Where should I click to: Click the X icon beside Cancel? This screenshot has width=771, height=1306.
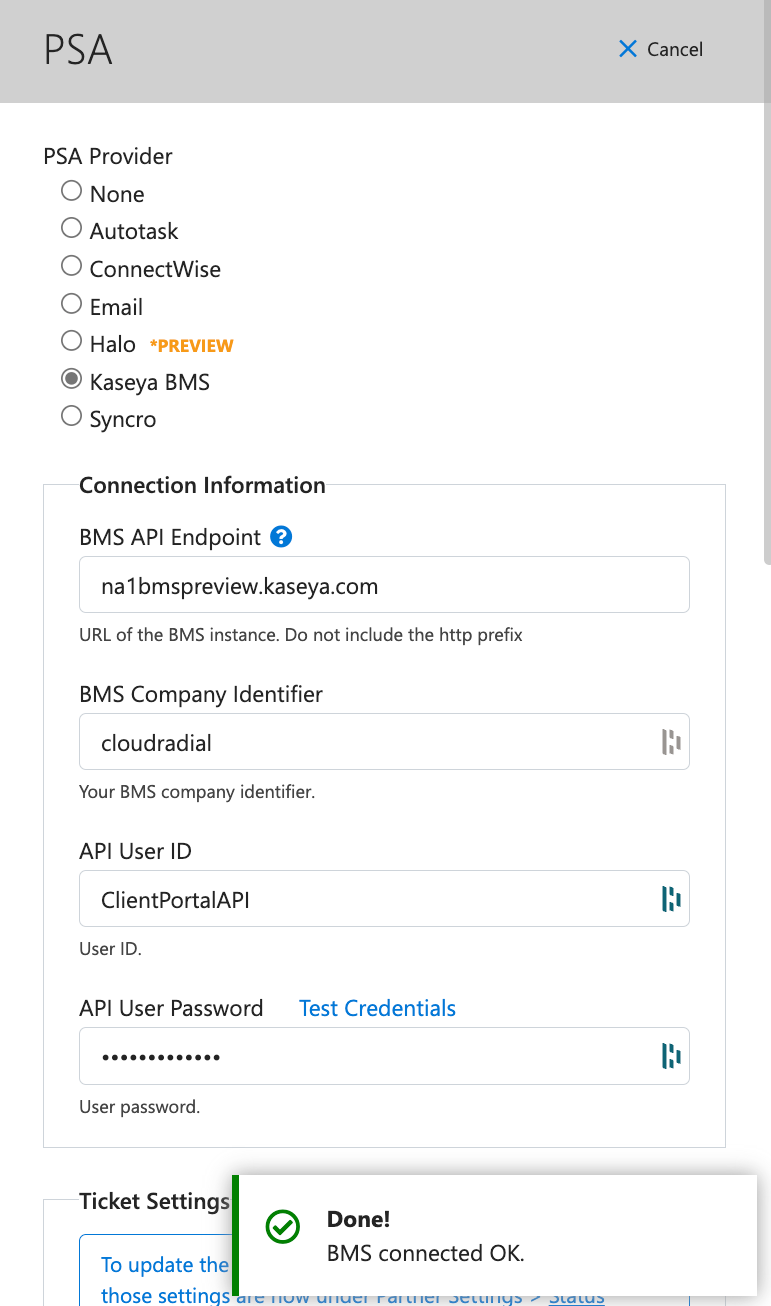[x=628, y=49]
